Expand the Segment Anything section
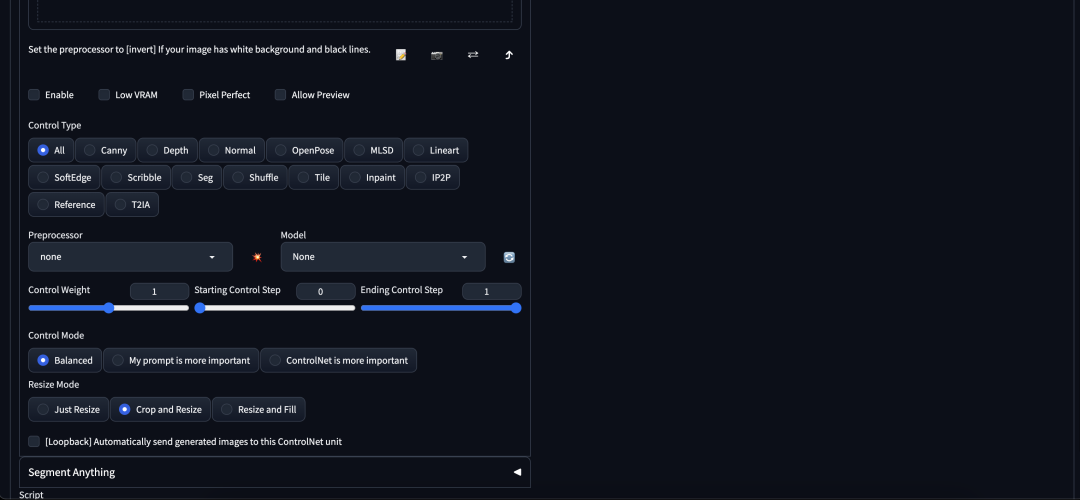The width and height of the screenshot is (1080, 500). click(275, 472)
